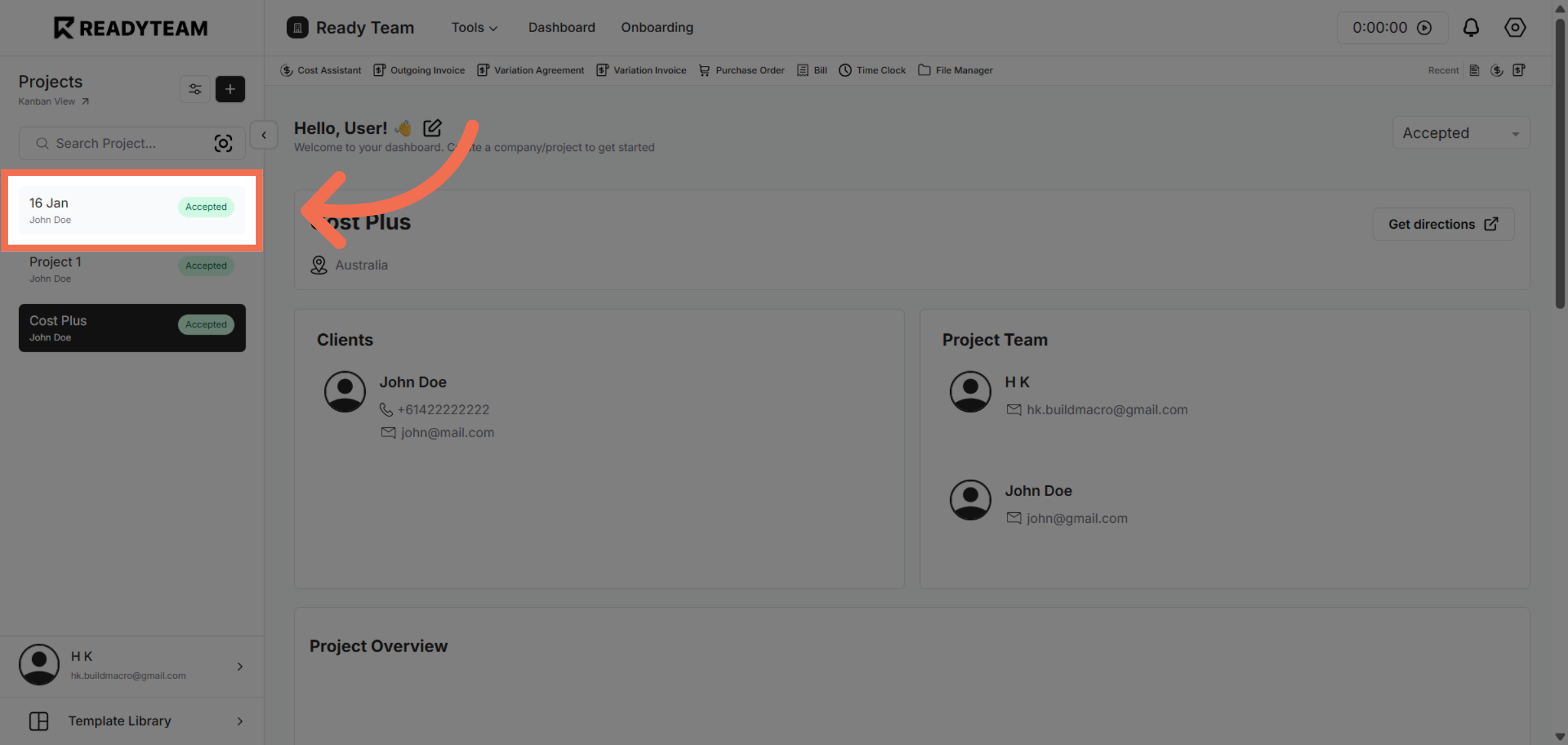Go to the Dashboard tab
The height and width of the screenshot is (745, 1568).
point(561,27)
